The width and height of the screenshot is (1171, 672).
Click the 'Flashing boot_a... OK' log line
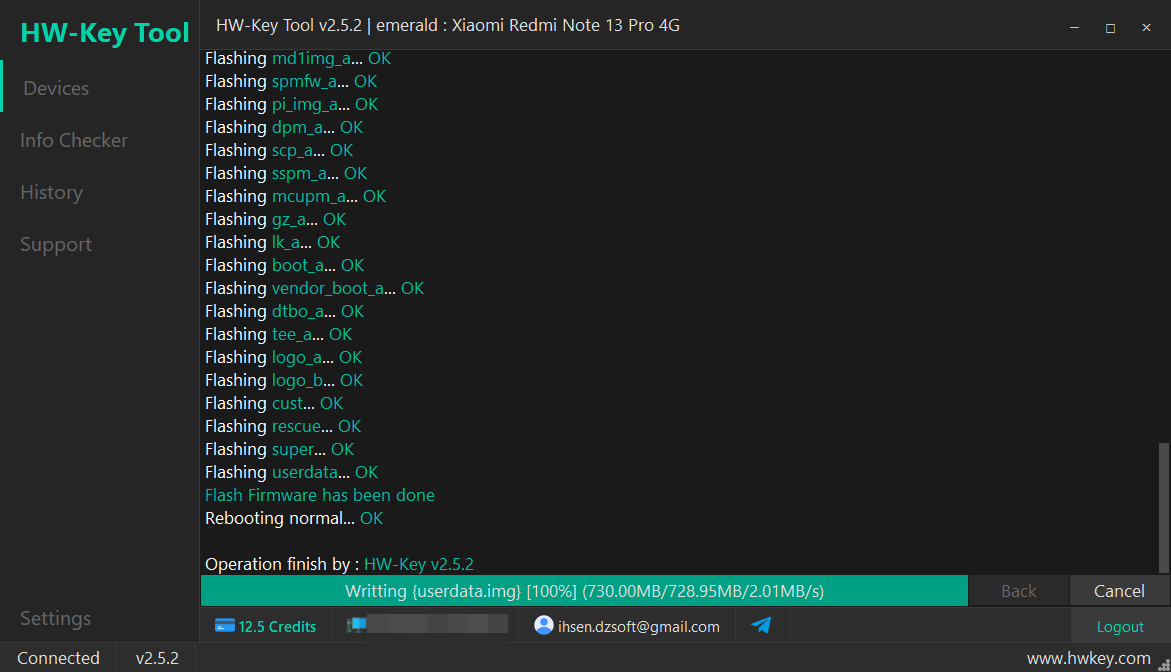point(285,265)
